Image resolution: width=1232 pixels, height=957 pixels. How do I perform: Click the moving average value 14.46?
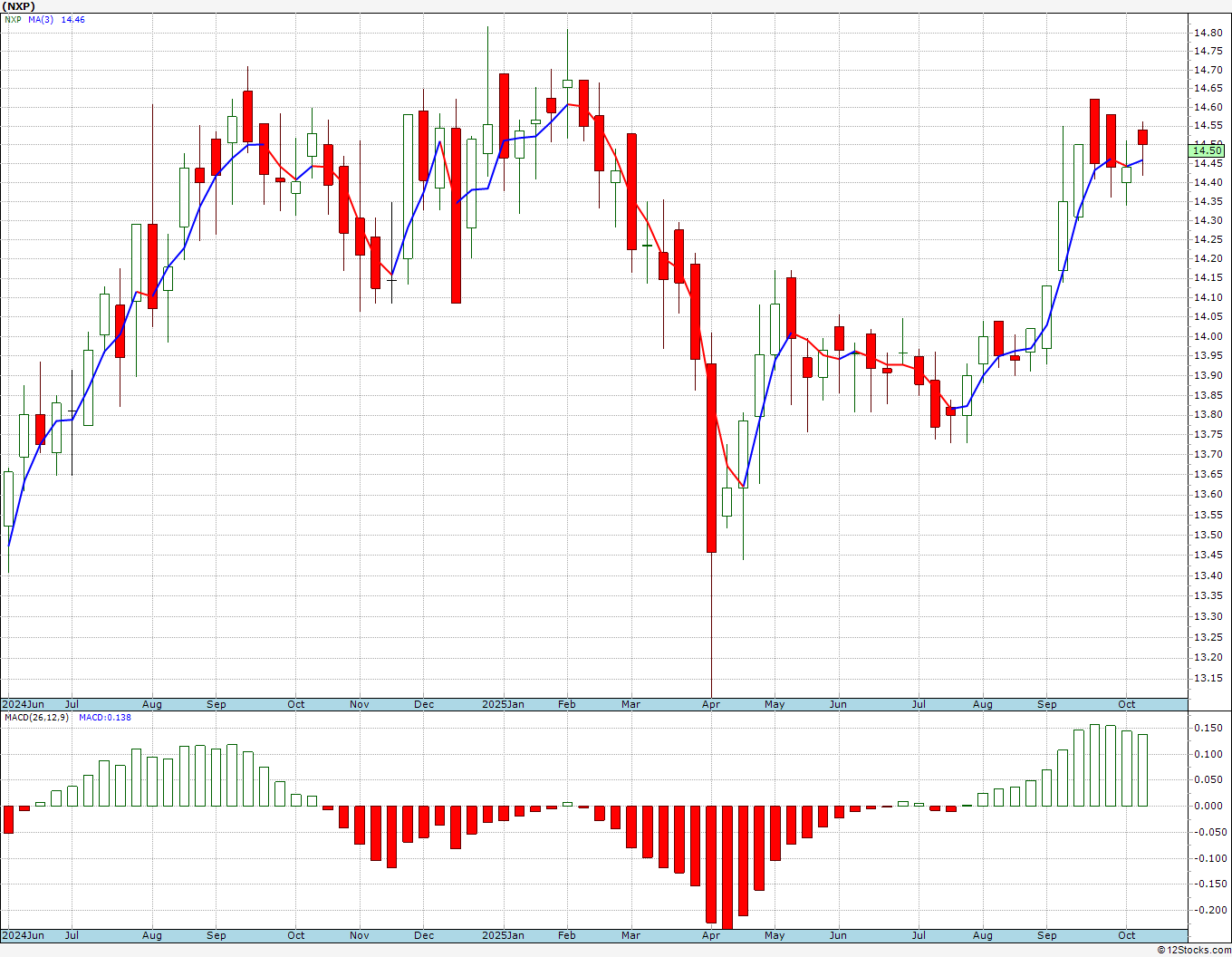pyautogui.click(x=73, y=19)
